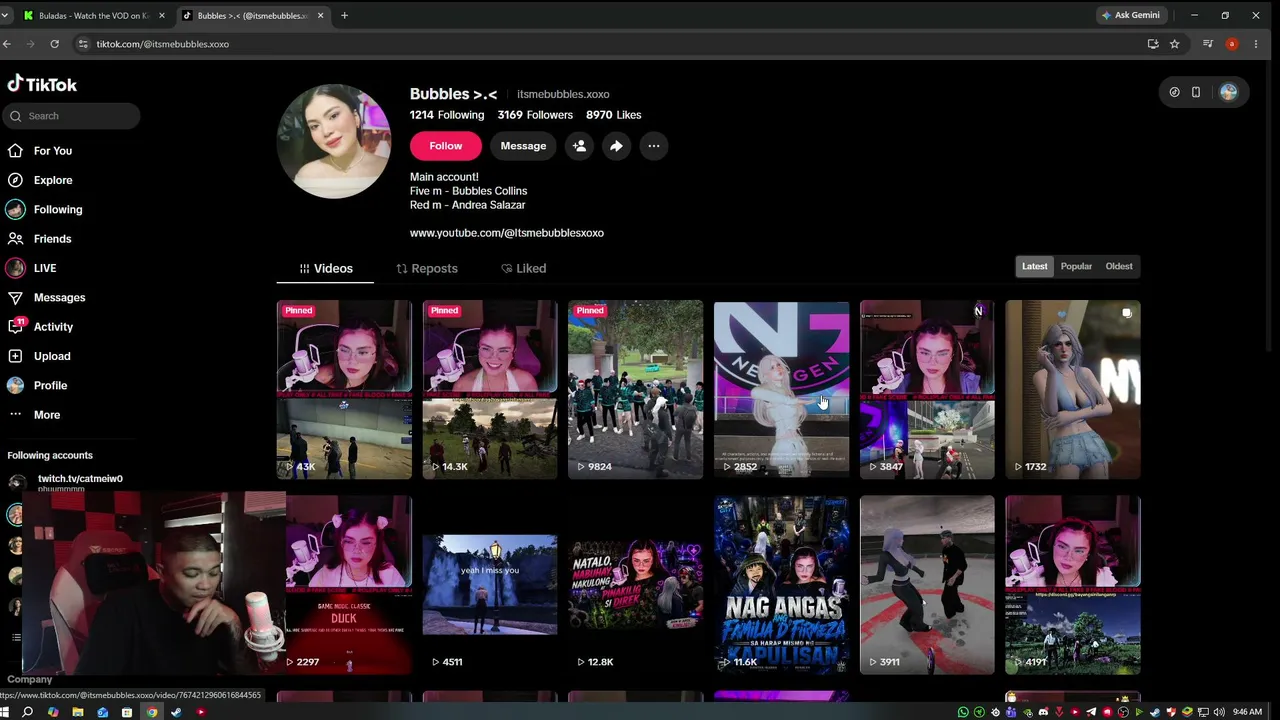Click the phone app icon in the top-right pill
This screenshot has width=1280, height=720.
tap(1196, 92)
